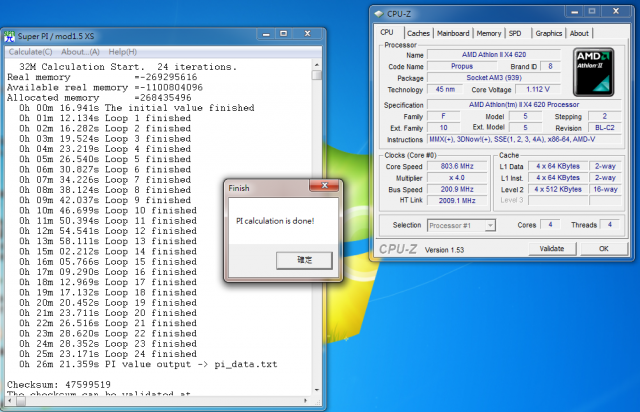640x412 pixels.
Task: Click the Specification field text
Action: click(x=524, y=105)
